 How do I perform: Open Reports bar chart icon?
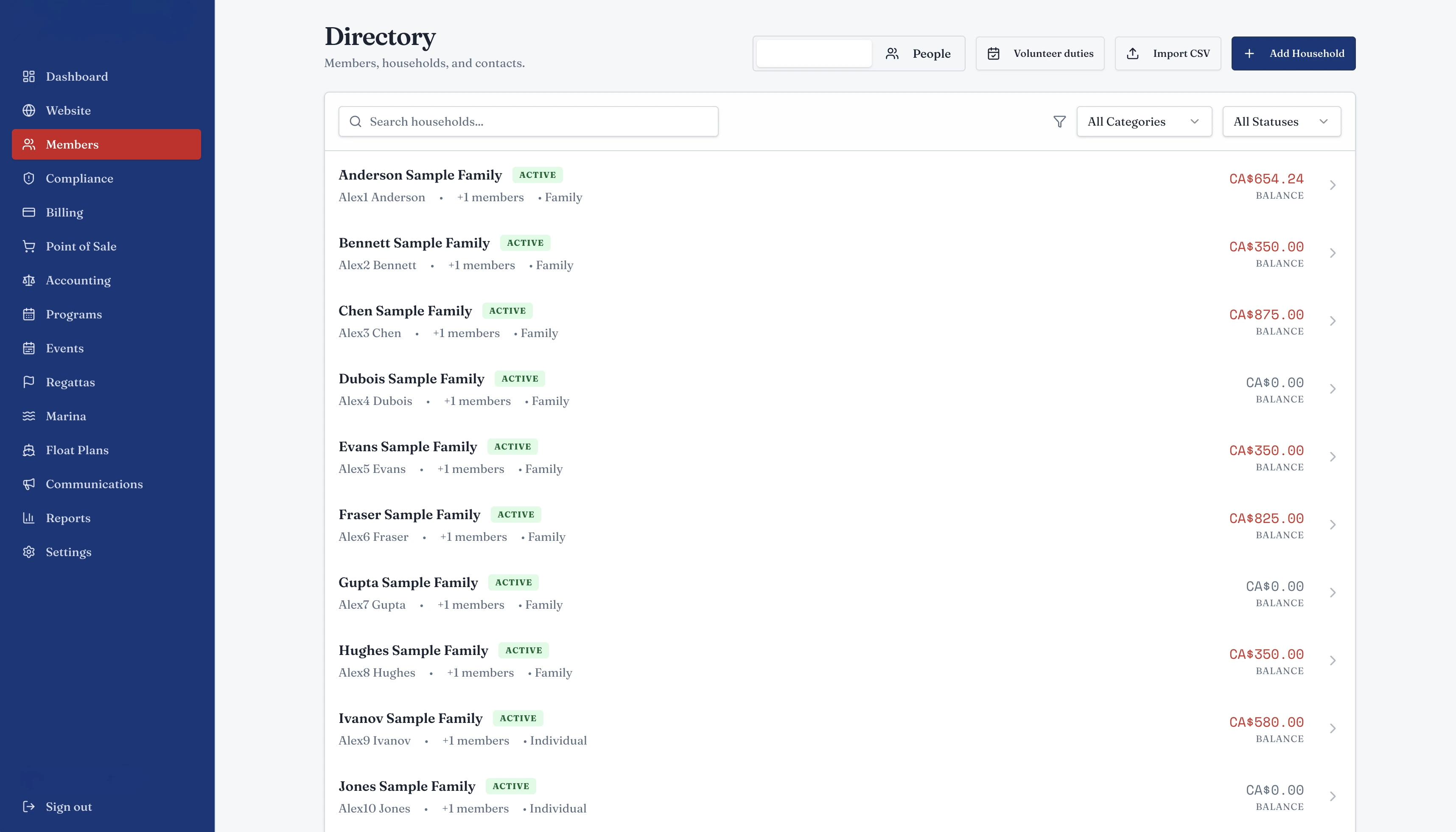point(28,518)
